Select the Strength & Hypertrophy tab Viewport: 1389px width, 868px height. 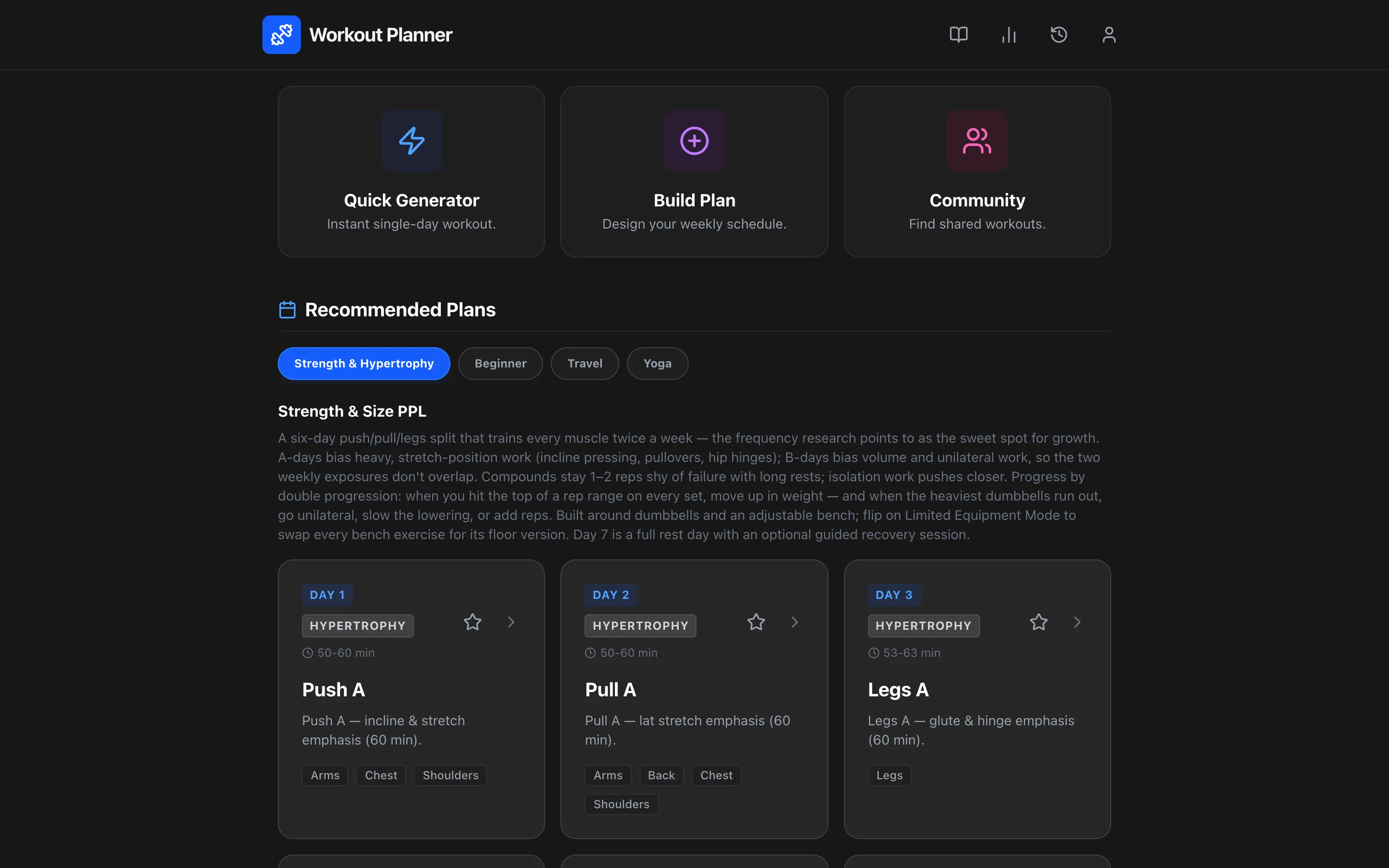tap(364, 364)
